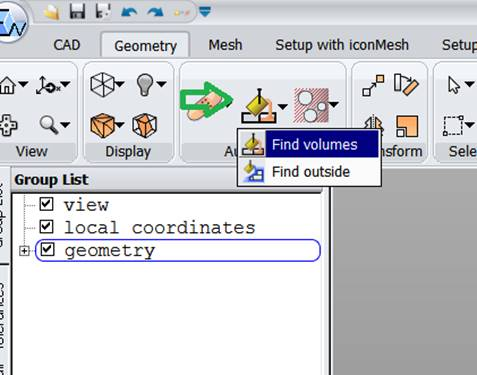Screen dimensions: 477x375
Task: Click the small icon next to Find outside
Action: tap(253, 172)
